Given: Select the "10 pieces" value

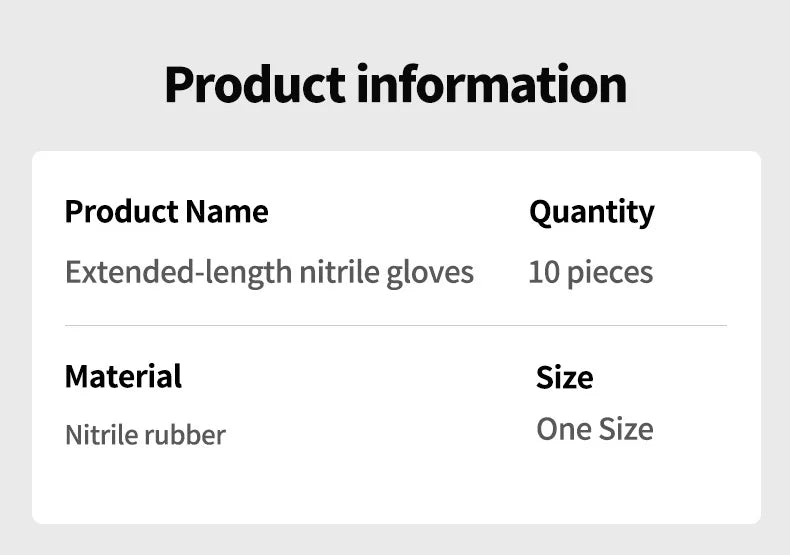Looking at the screenshot, I should 590,272.
